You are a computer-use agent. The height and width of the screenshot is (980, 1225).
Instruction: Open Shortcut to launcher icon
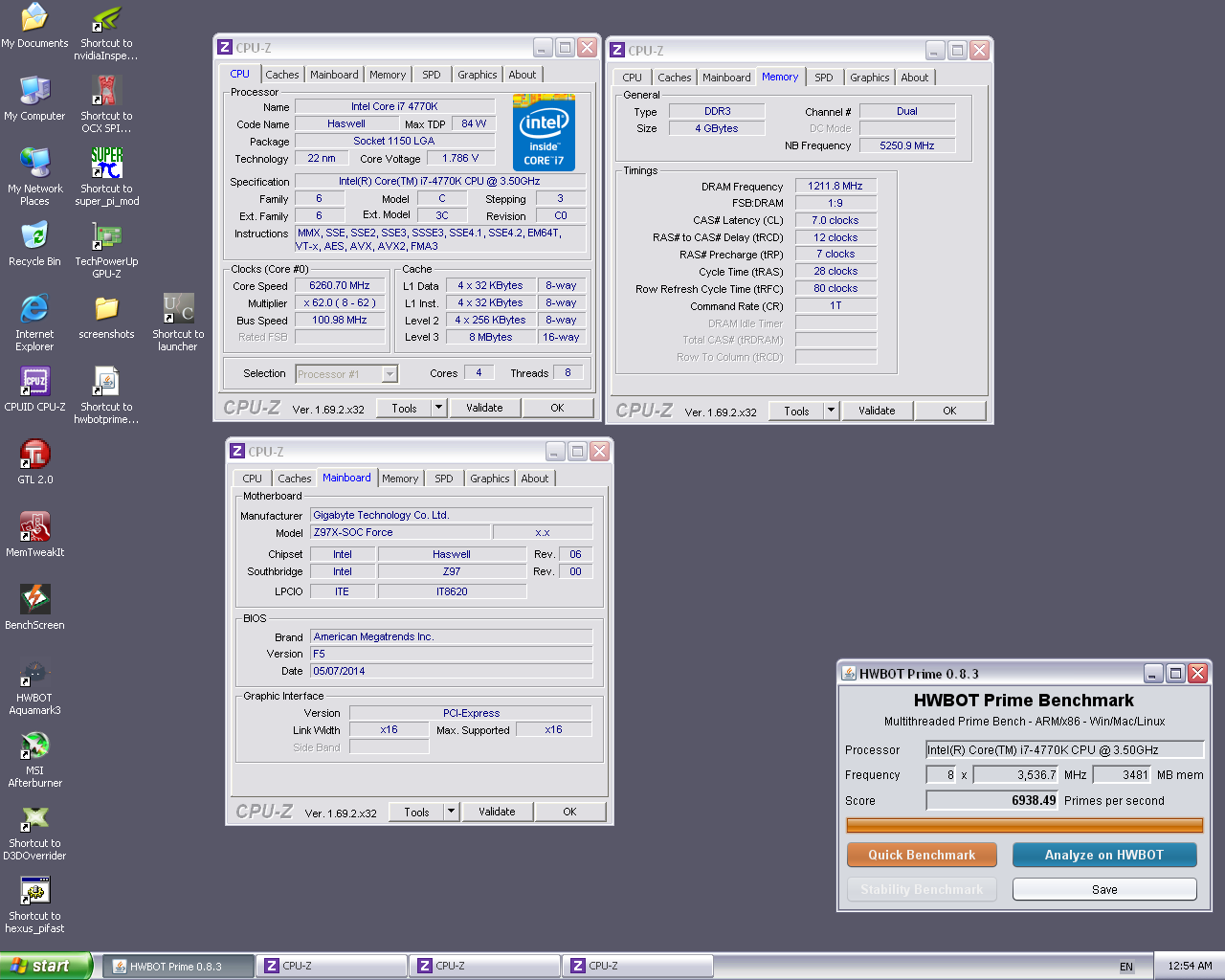coord(178,323)
